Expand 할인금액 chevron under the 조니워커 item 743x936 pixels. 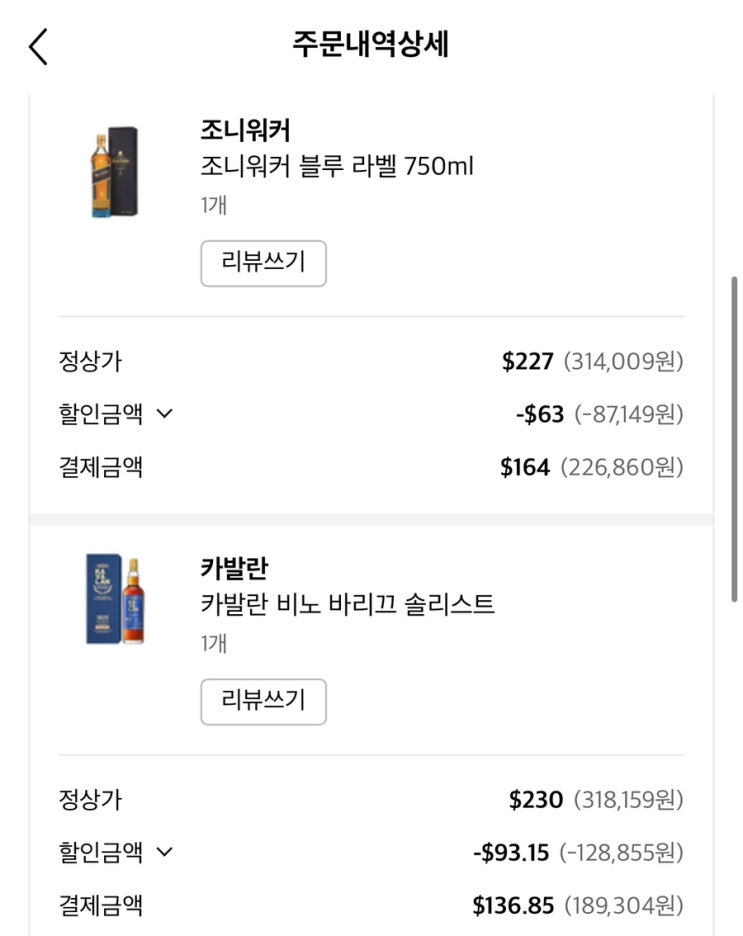click(x=166, y=414)
